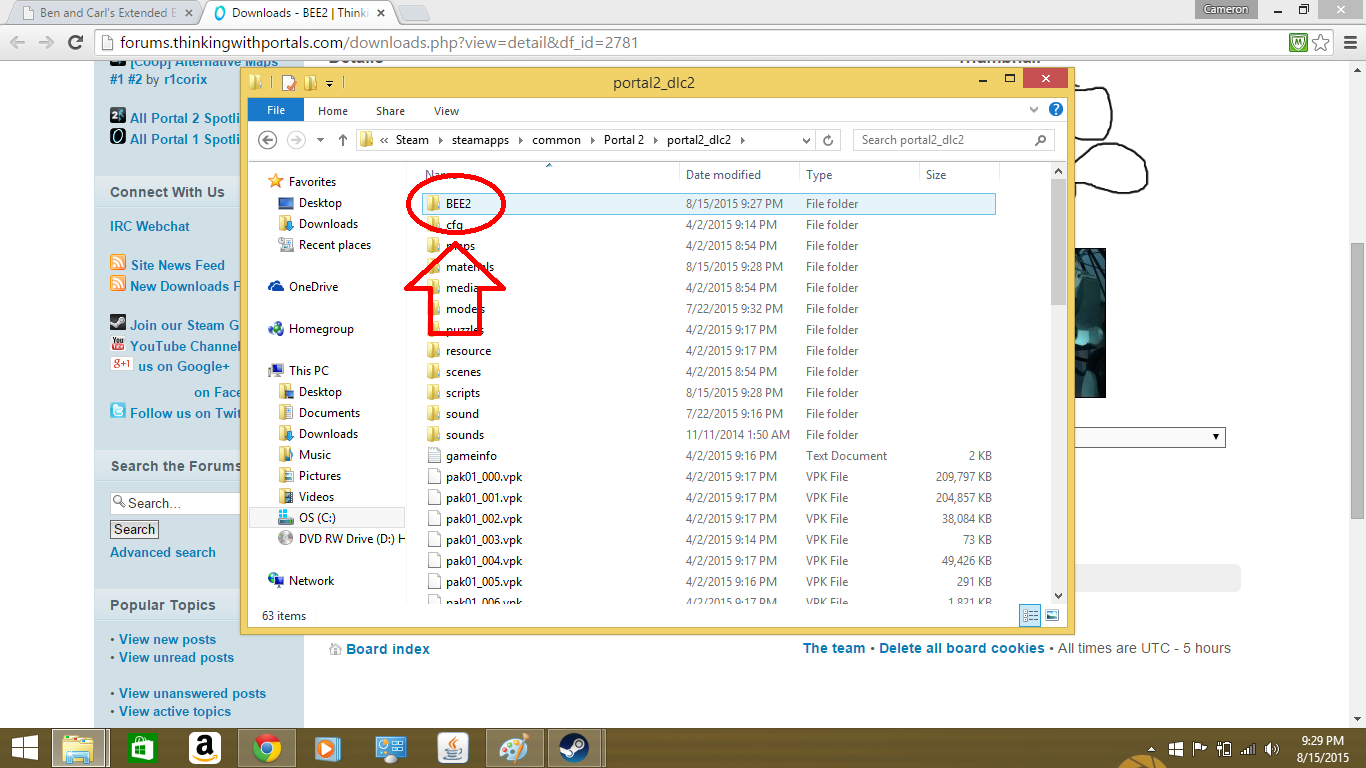Select the gameinfo text document

tap(472, 456)
